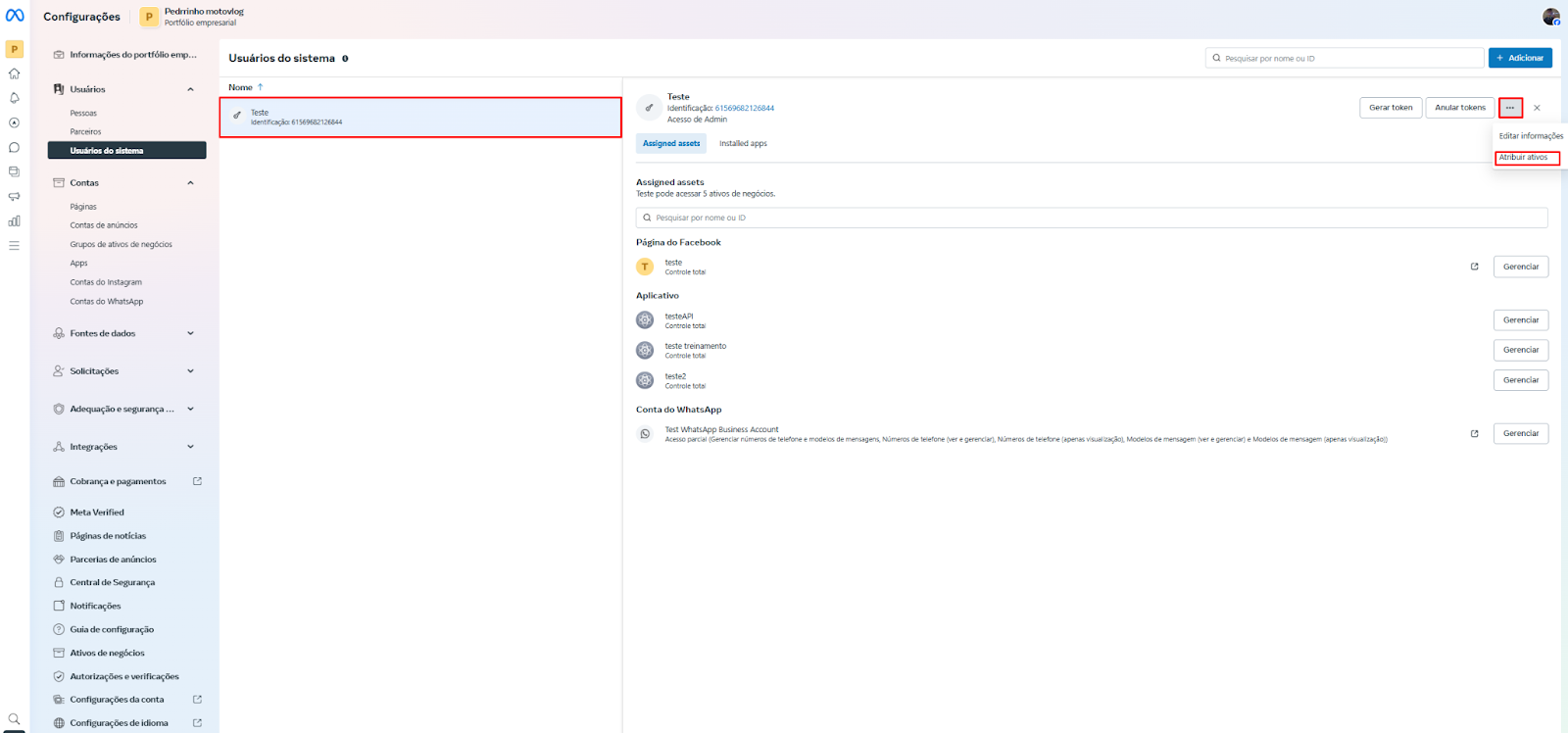Image resolution: width=1568 pixels, height=733 pixels.
Task: Open external link icon for WhatsApp account
Action: click(x=1474, y=433)
